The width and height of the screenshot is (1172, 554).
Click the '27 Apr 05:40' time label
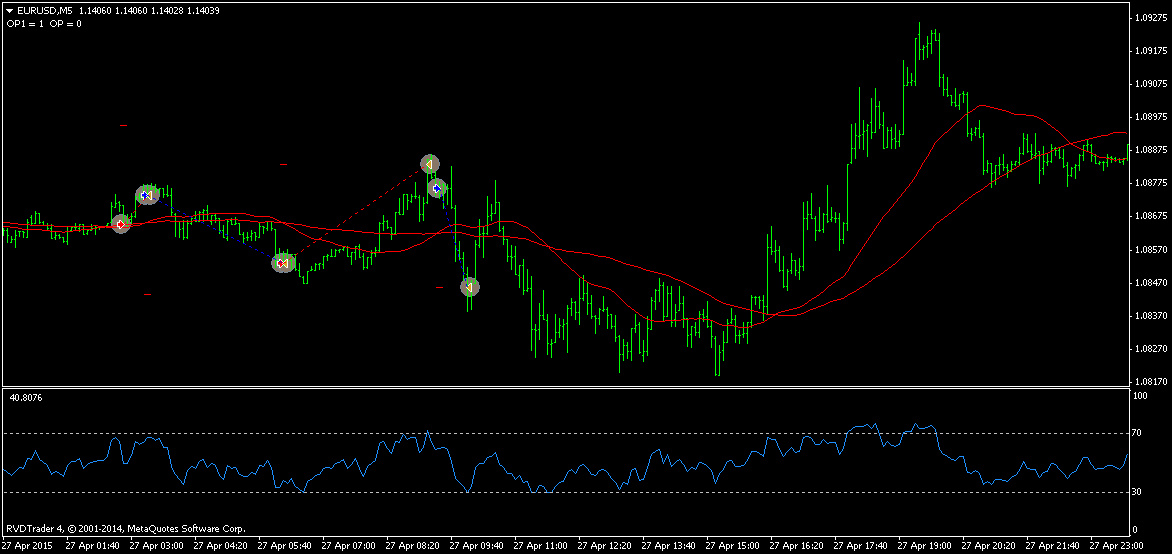coord(285,545)
